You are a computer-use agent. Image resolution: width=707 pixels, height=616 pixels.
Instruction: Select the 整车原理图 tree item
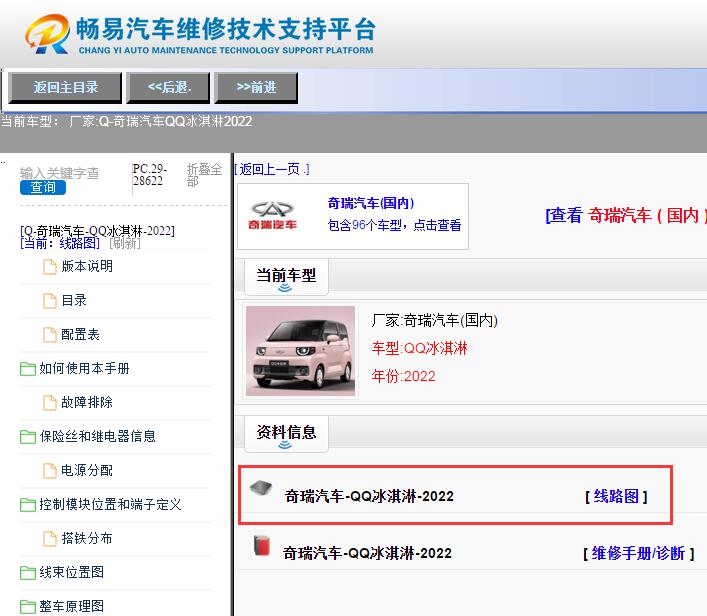(72, 607)
